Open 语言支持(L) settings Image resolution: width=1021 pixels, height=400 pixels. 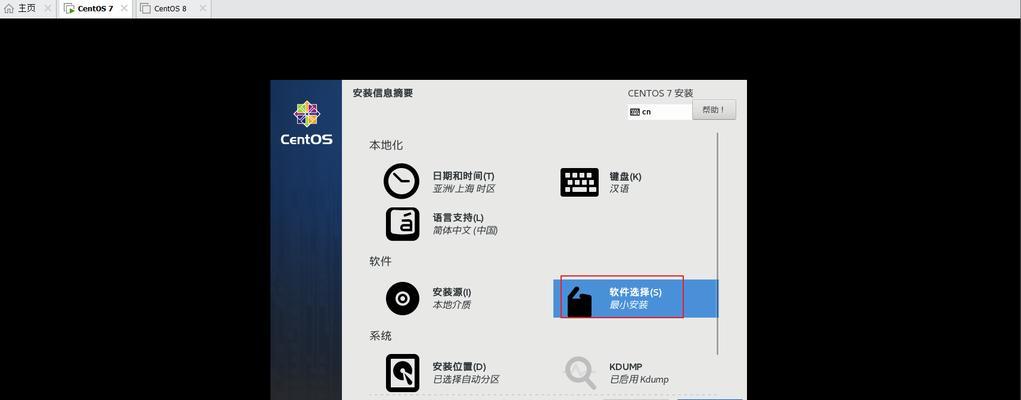[x=458, y=218]
